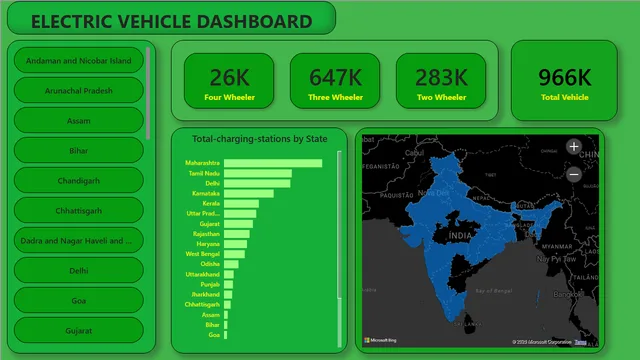This screenshot has height=360, width=640.
Task: Select the Uttar Pradesh bar
Action: tap(240, 214)
